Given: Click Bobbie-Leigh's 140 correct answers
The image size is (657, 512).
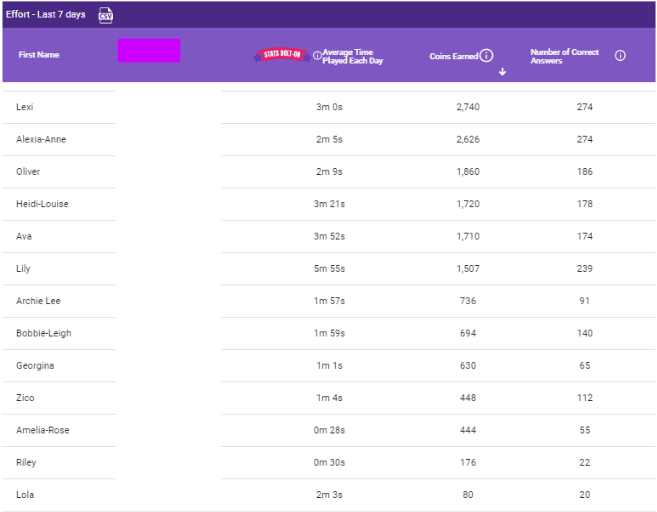Looking at the screenshot, I should click(x=585, y=333).
